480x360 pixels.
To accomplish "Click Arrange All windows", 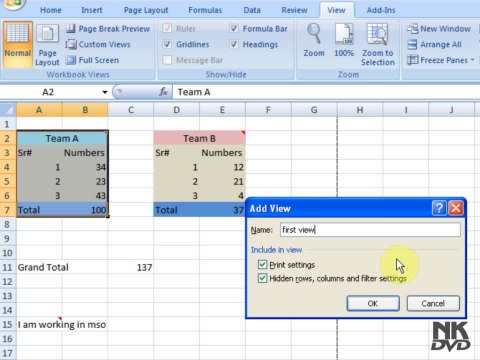I will click(435, 44).
